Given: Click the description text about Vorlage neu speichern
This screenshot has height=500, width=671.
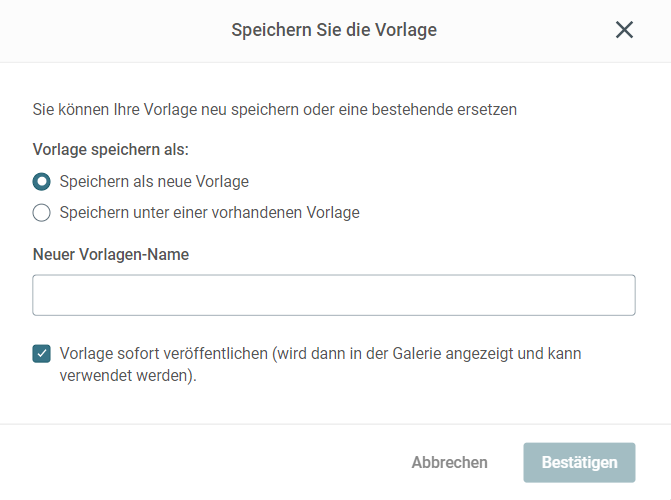Looking at the screenshot, I should (275, 110).
